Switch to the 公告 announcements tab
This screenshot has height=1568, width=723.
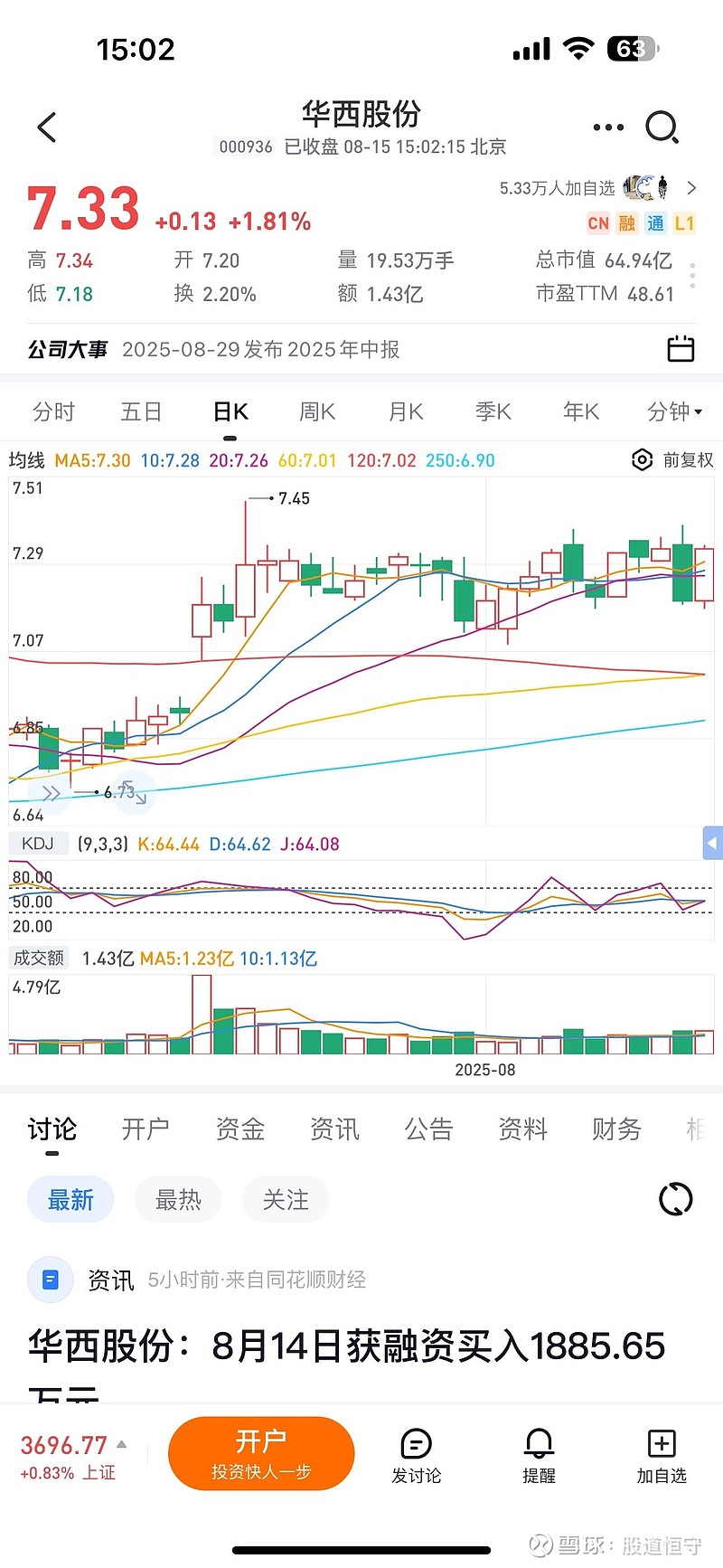pos(427,1129)
